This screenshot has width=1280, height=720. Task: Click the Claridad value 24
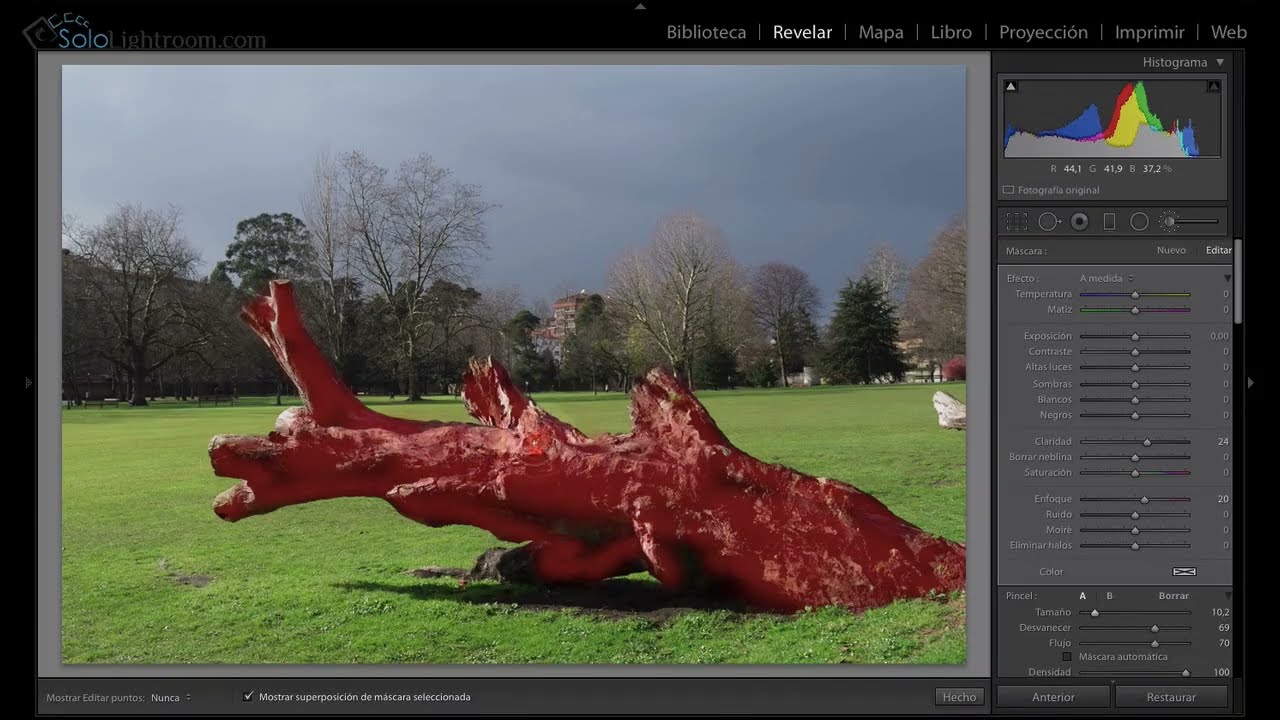coord(1224,441)
